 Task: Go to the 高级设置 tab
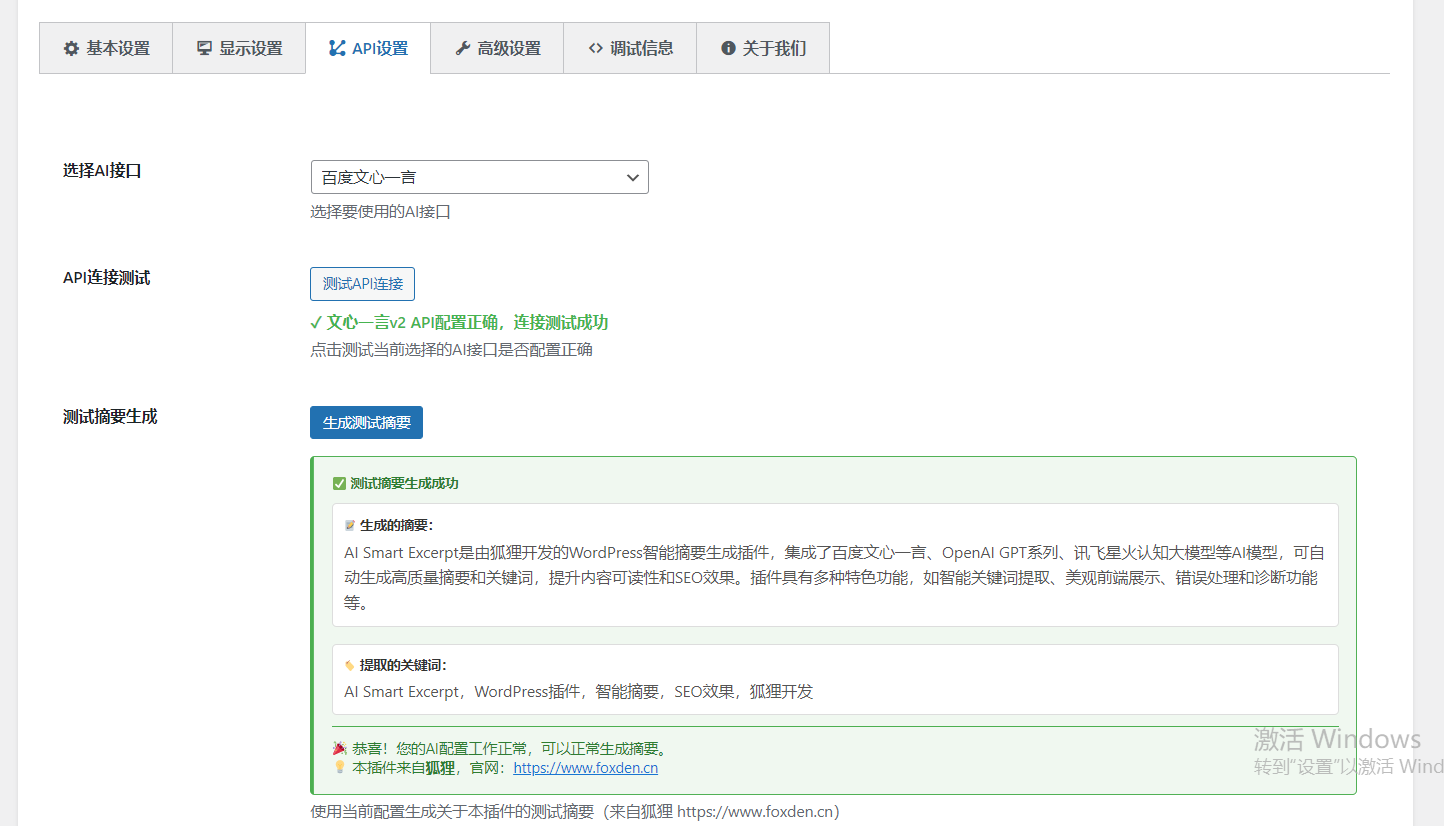497,48
